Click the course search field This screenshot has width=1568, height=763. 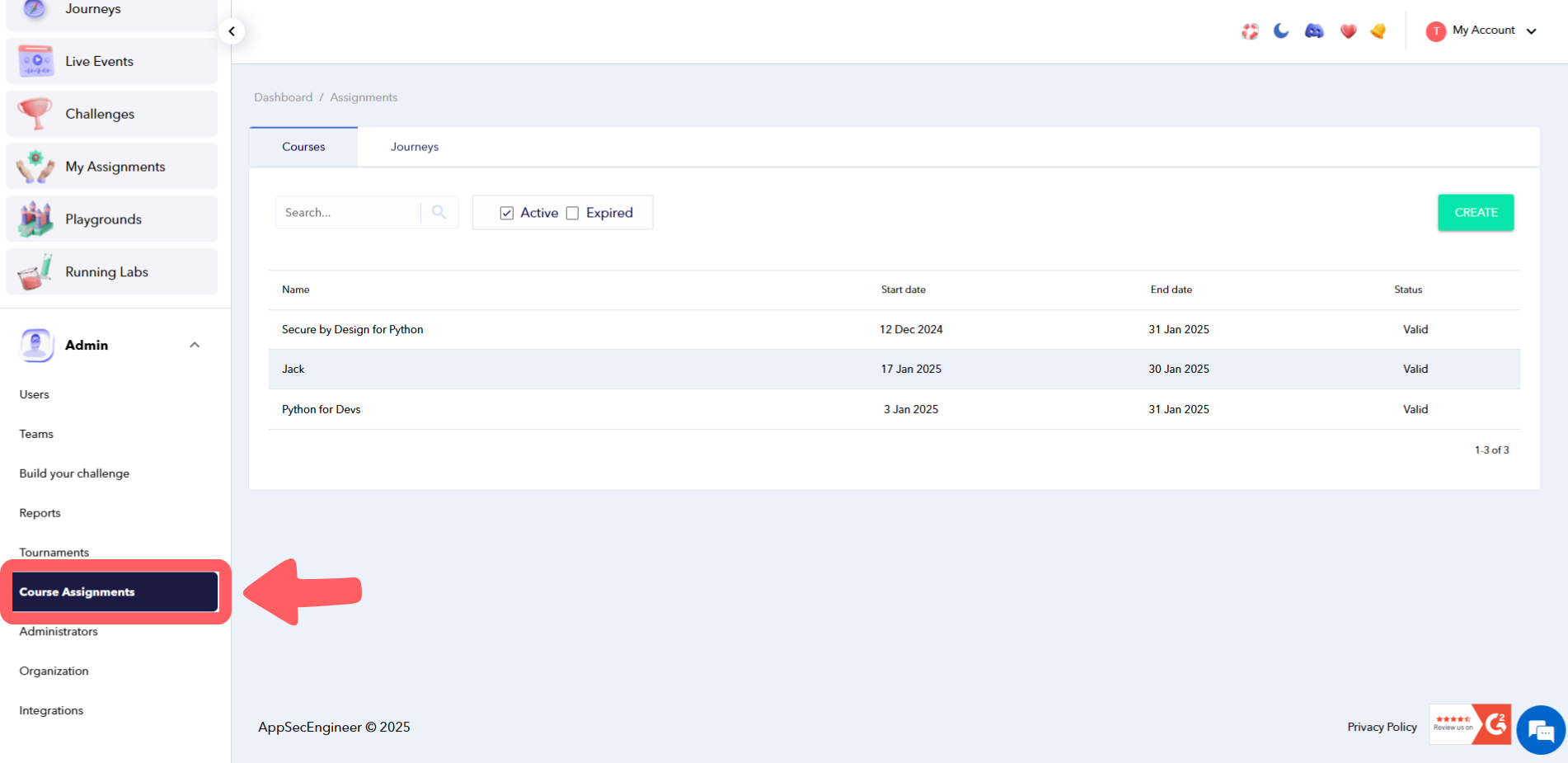click(x=350, y=212)
